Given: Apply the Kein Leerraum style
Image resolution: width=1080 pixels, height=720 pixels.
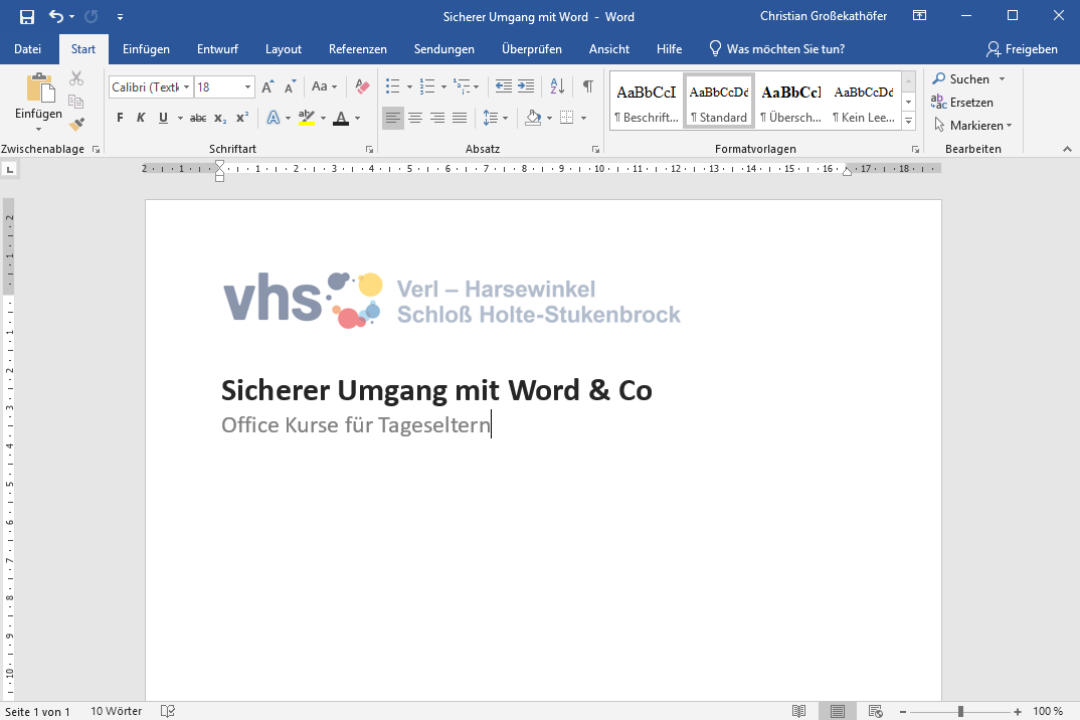Looking at the screenshot, I should click(x=863, y=101).
